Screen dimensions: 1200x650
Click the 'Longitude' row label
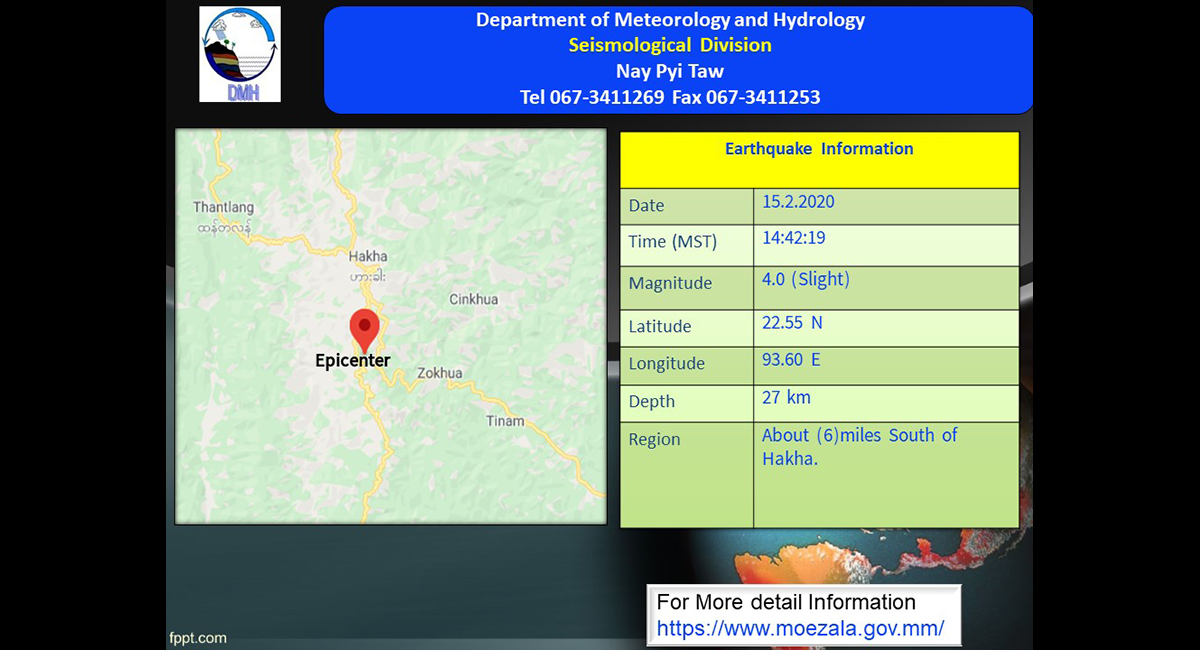click(x=667, y=364)
